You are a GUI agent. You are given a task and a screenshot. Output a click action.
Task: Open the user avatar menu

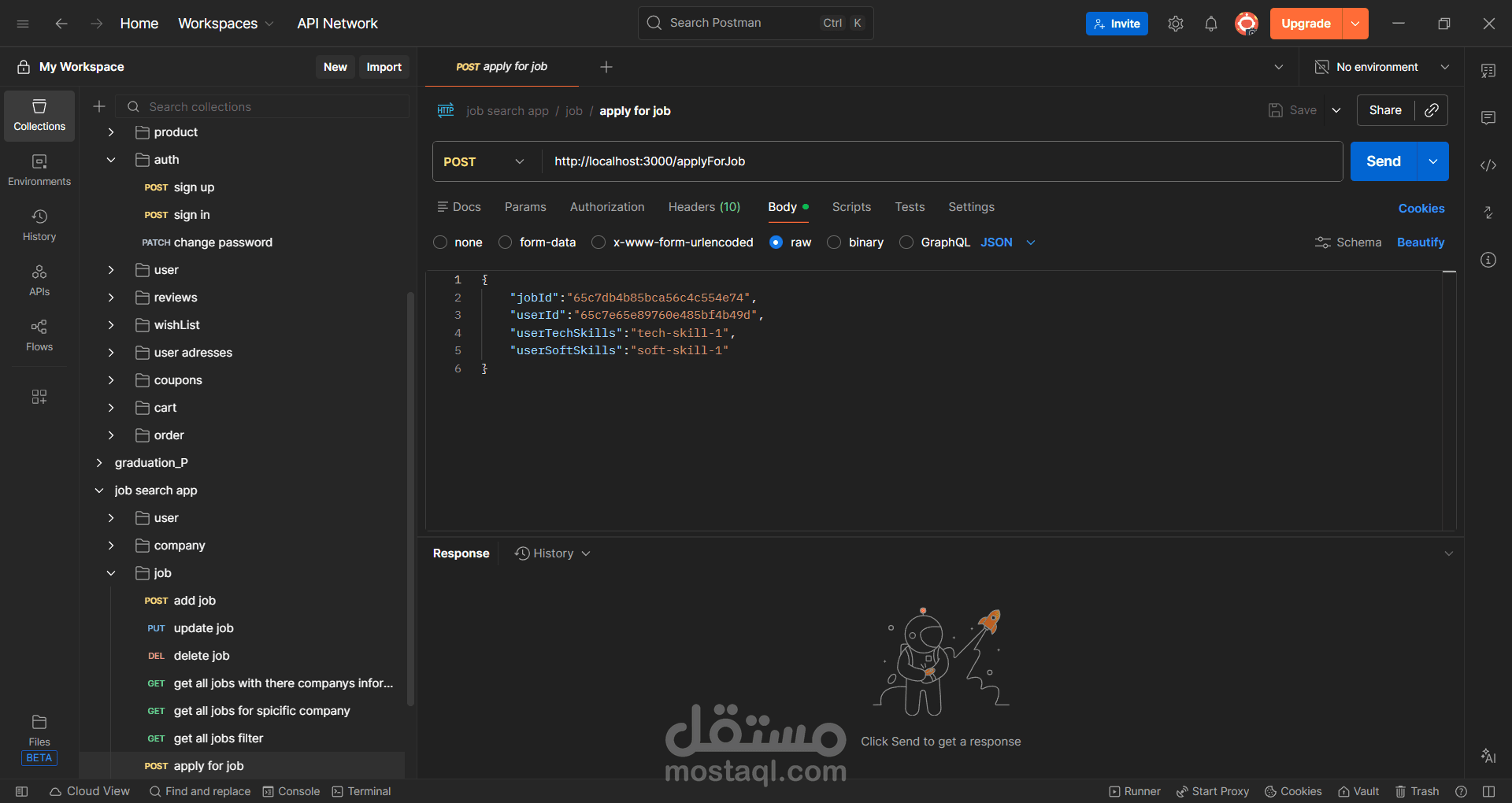[1247, 24]
